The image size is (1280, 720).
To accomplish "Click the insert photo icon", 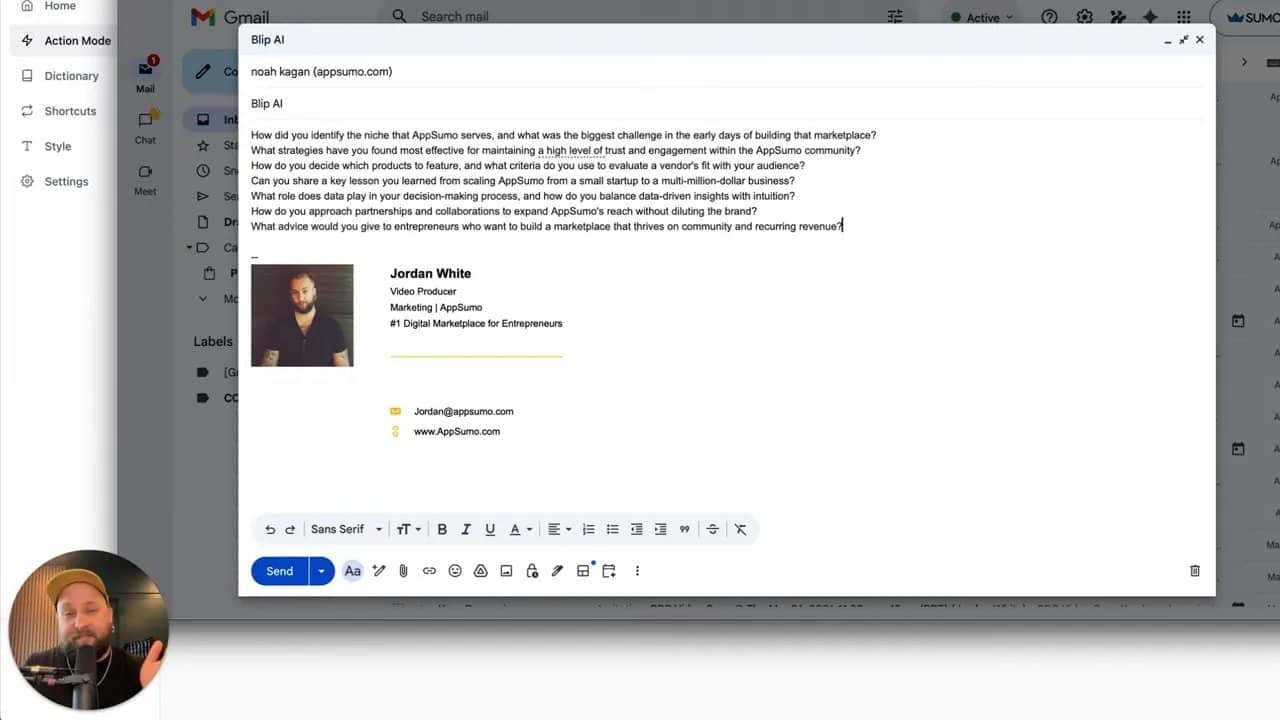I will pyautogui.click(x=506, y=571).
